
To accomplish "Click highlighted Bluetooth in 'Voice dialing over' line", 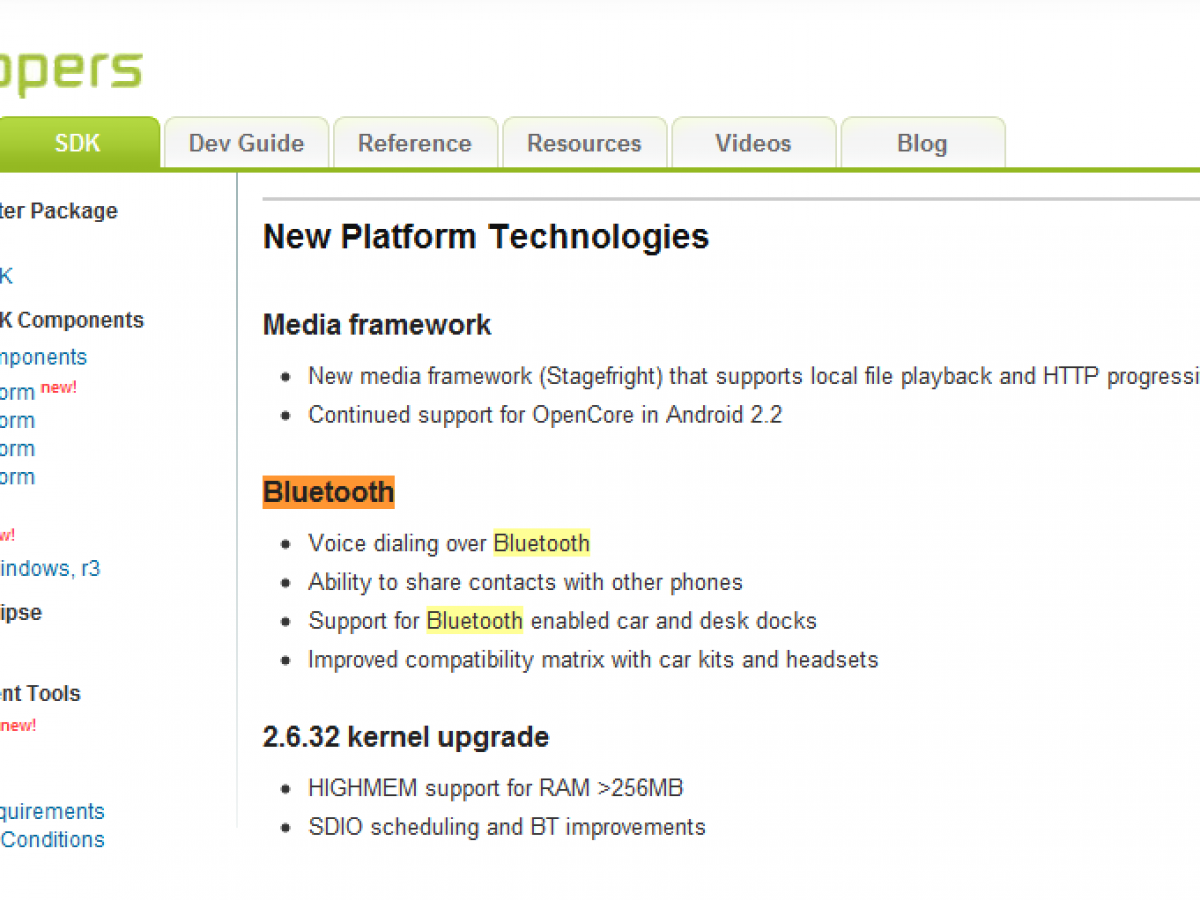I will (x=541, y=543).
